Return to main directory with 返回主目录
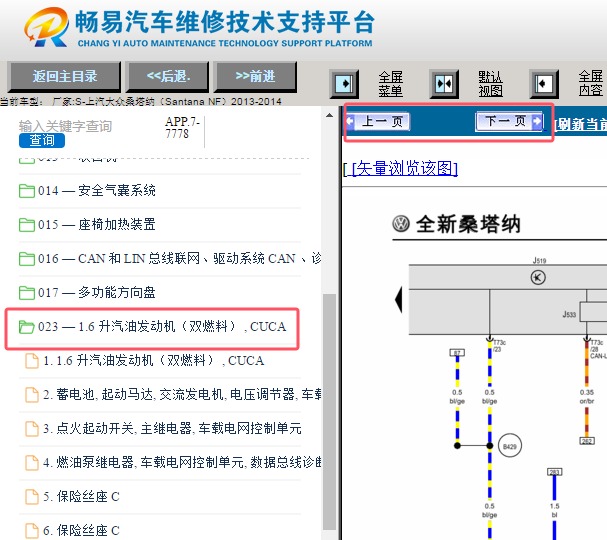This screenshot has width=607, height=540. pos(65,76)
